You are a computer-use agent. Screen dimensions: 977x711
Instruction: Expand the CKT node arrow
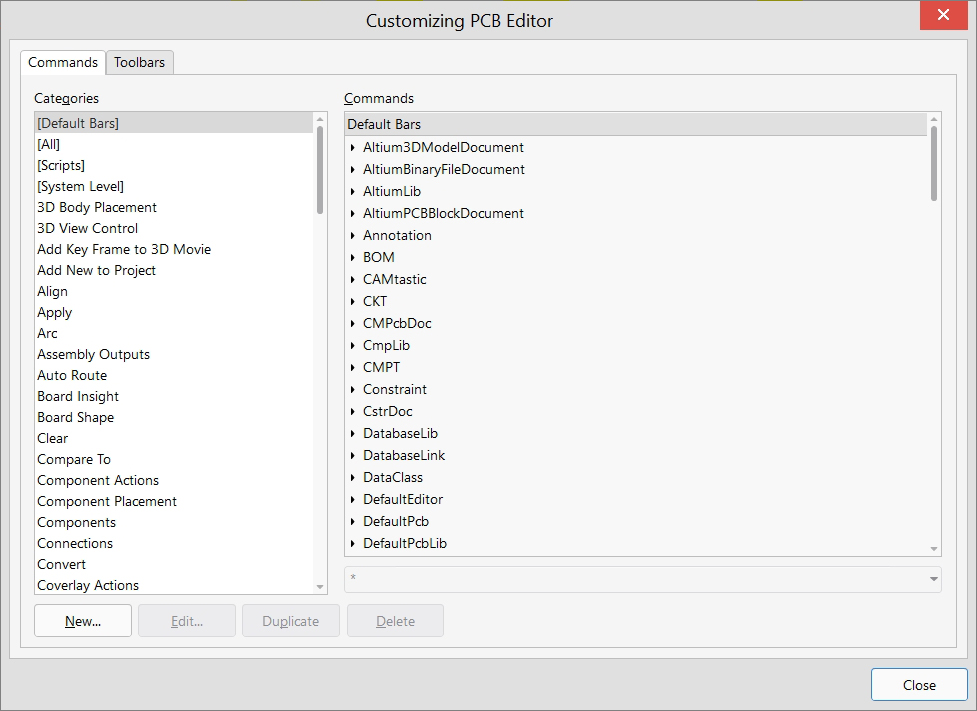[353, 302]
